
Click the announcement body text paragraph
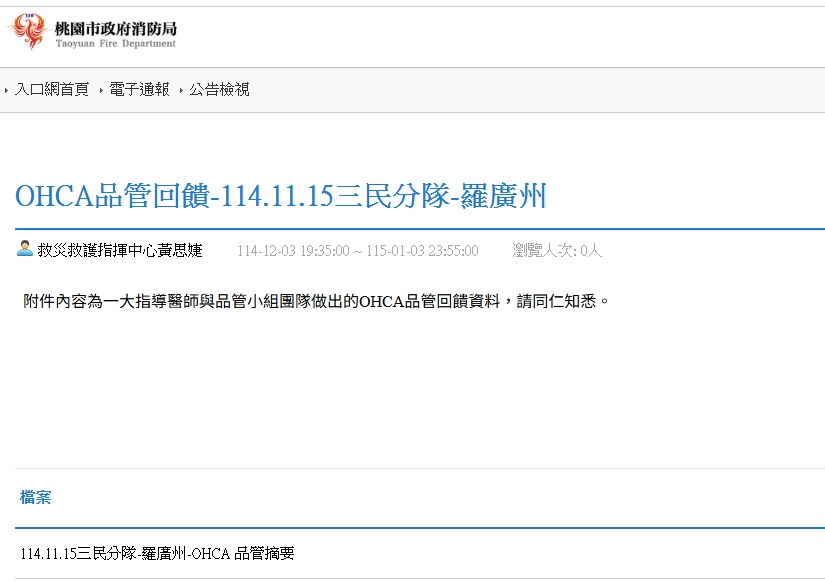(x=316, y=300)
